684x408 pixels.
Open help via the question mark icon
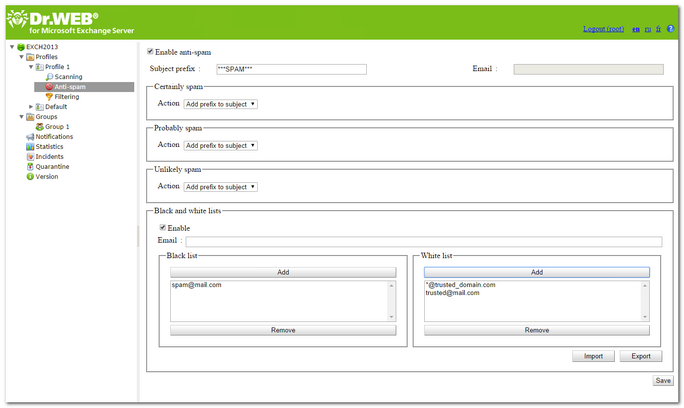point(670,29)
